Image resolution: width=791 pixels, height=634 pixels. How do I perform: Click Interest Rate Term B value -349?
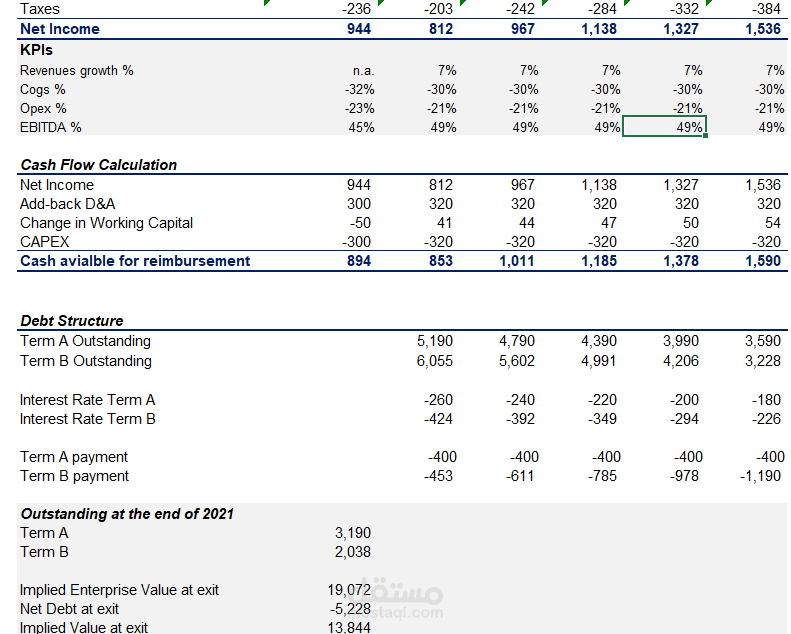click(602, 419)
